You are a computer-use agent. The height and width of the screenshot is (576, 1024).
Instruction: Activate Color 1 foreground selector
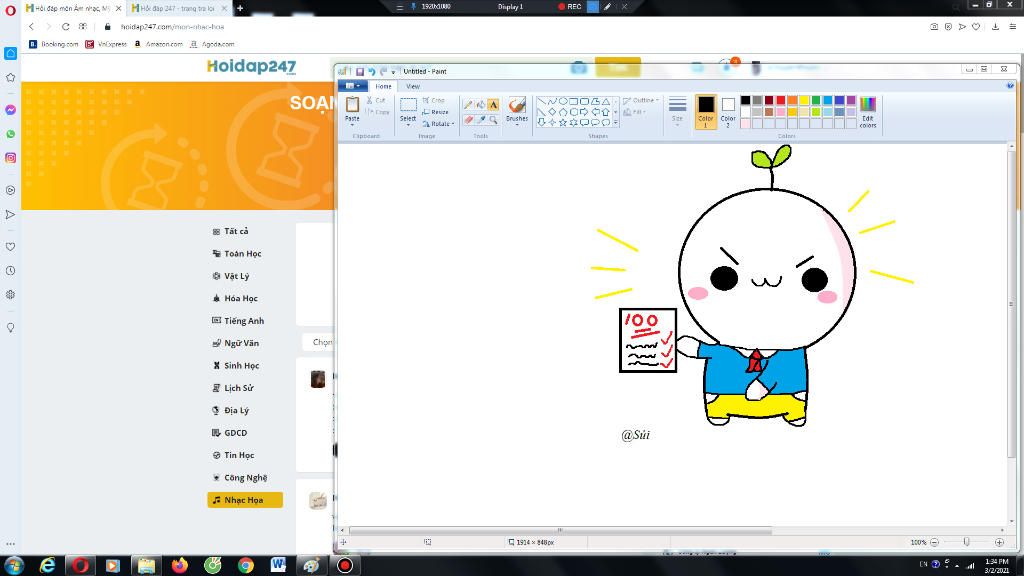coord(705,111)
